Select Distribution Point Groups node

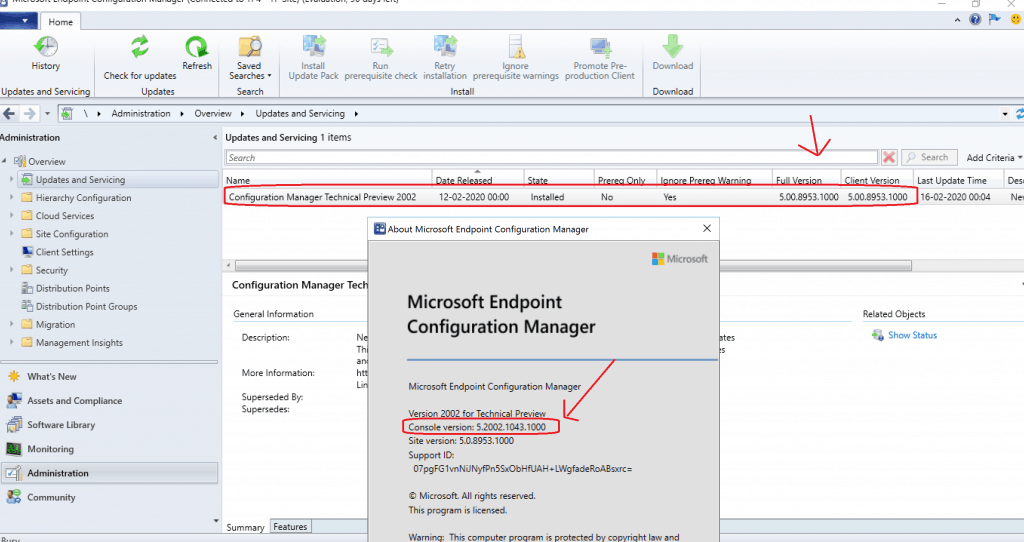coord(86,306)
